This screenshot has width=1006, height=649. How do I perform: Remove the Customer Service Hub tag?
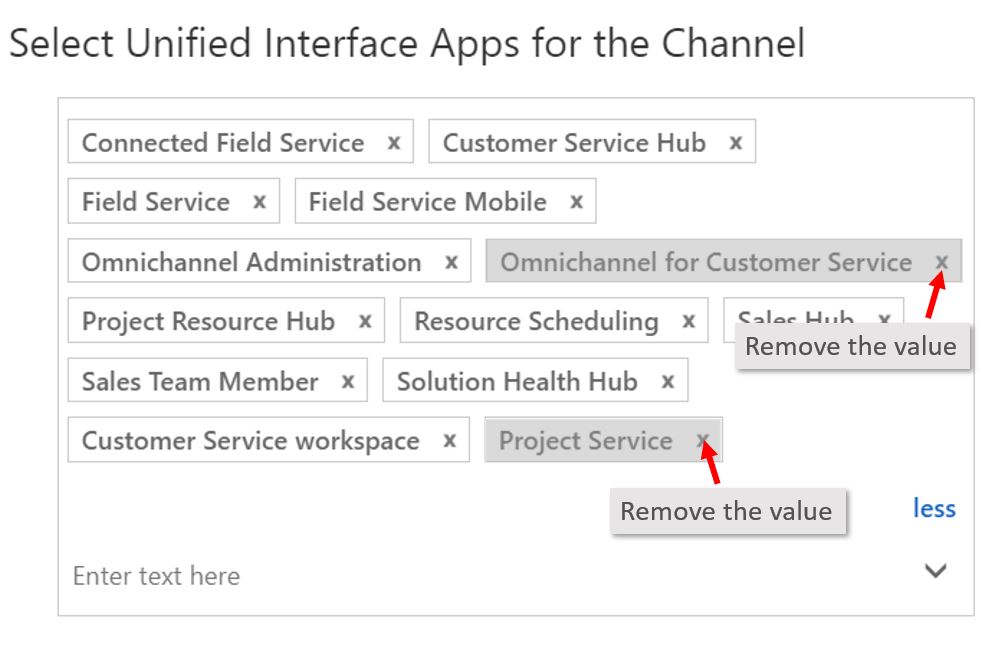point(736,143)
